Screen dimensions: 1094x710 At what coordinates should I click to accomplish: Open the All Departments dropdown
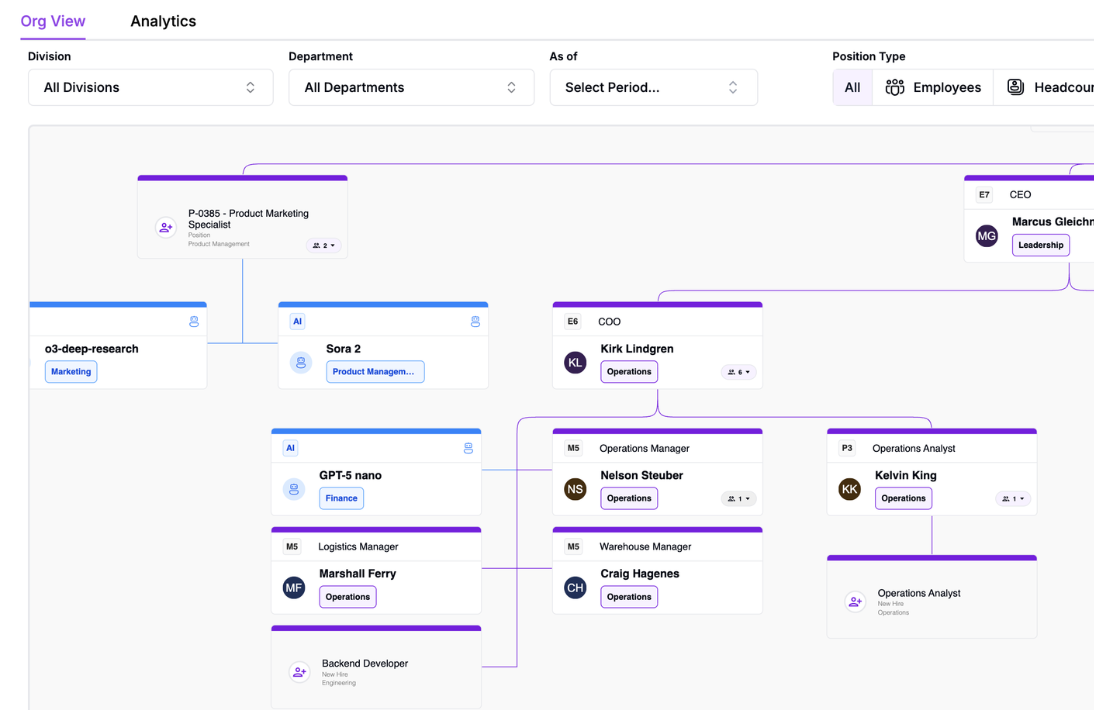coord(411,87)
